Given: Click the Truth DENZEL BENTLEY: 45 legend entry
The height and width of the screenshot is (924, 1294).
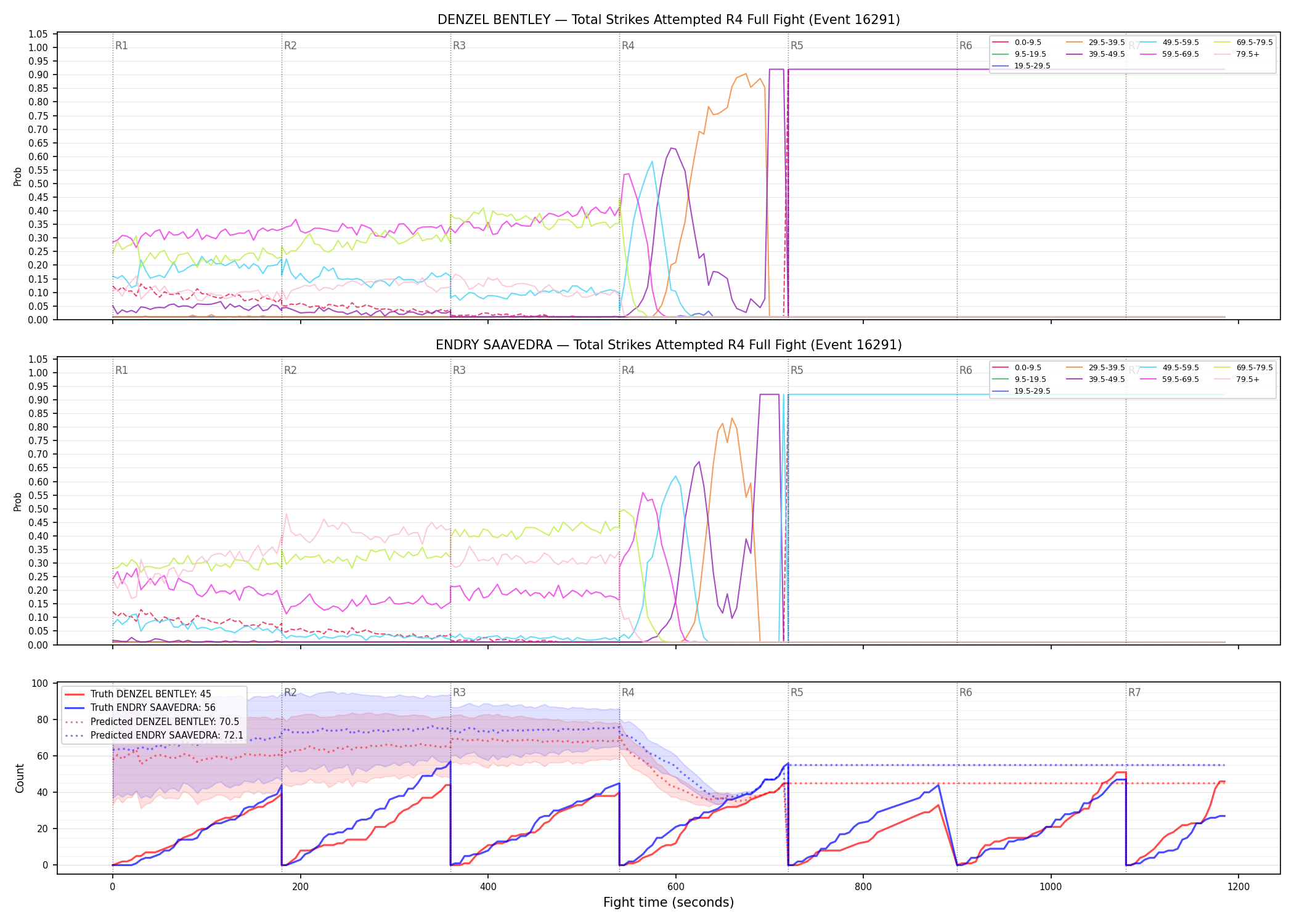Looking at the screenshot, I should click(x=138, y=694).
